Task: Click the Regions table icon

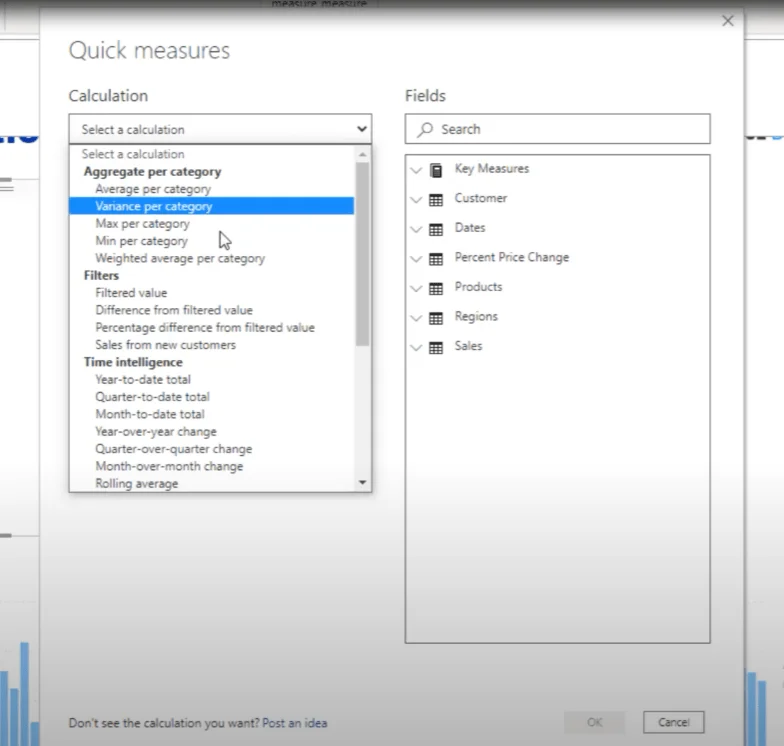Action: pyautogui.click(x=436, y=318)
